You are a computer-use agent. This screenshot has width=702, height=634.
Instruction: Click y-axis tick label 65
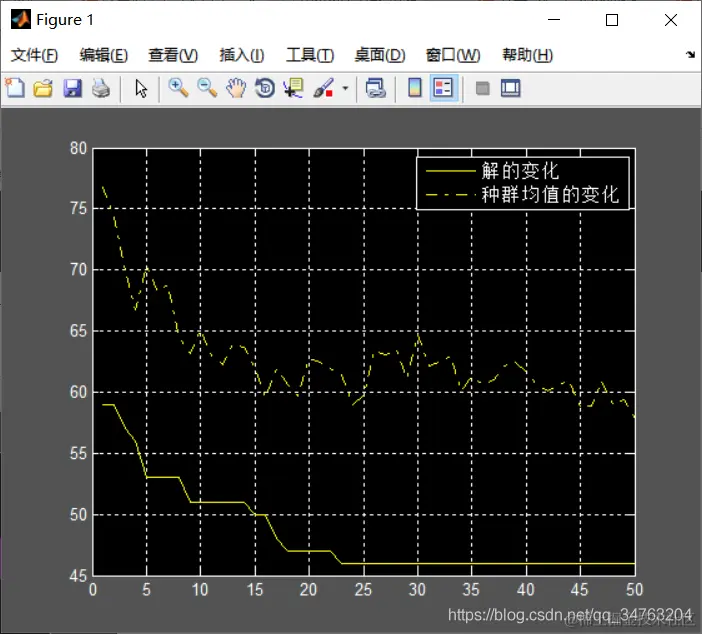click(78, 331)
